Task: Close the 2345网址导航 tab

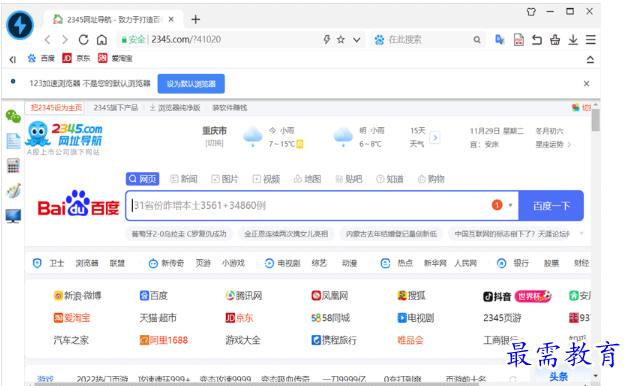Action: [x=171, y=19]
